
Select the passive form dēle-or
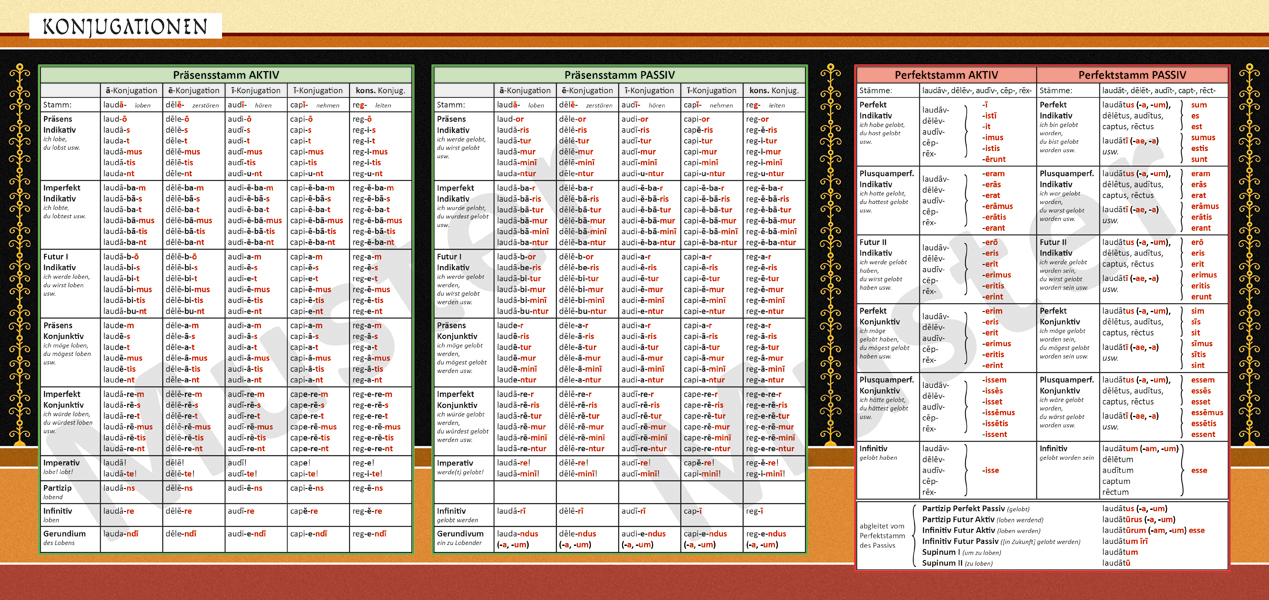coord(573,120)
